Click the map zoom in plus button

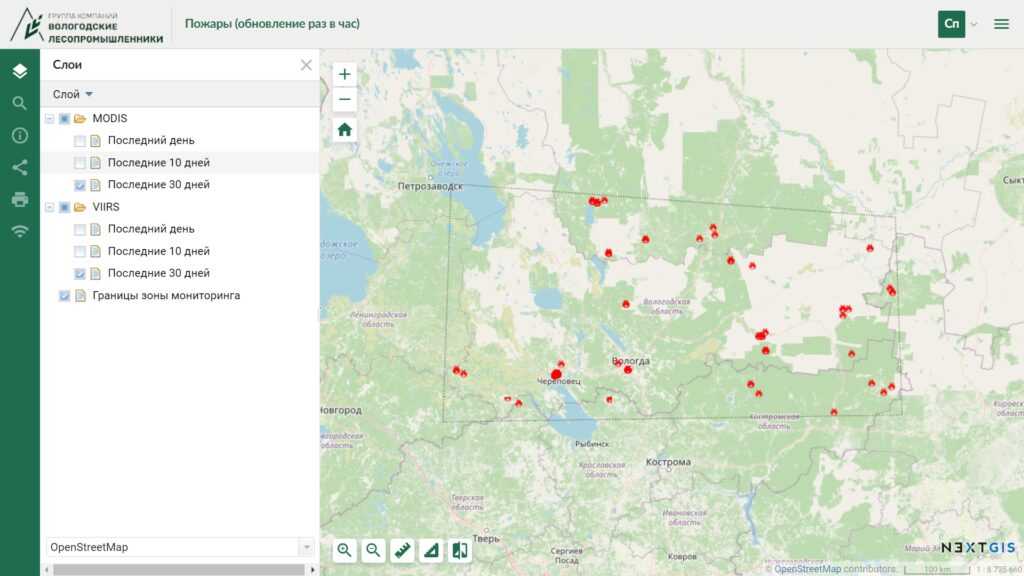(x=345, y=74)
